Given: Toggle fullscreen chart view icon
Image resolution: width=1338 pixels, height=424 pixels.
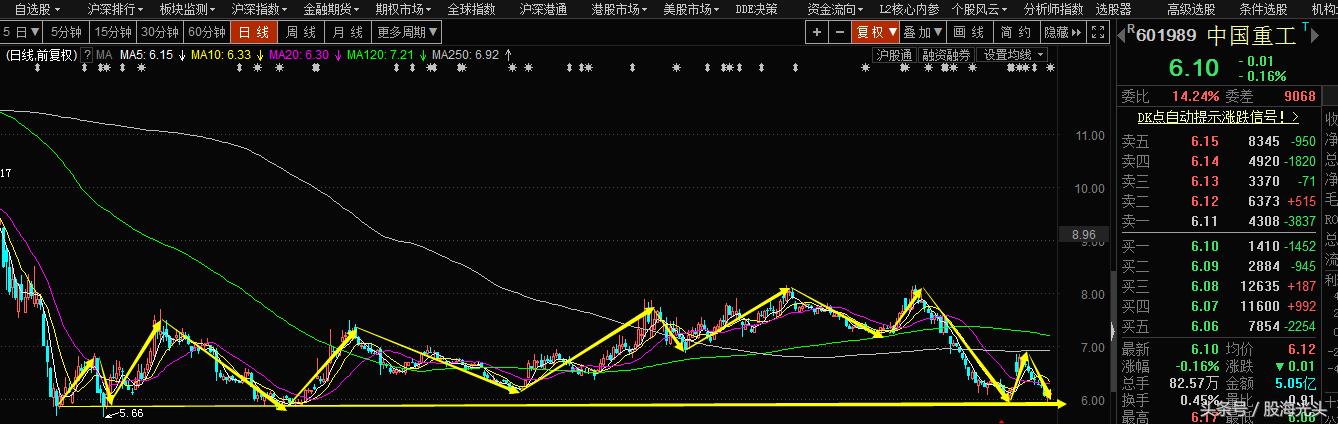Looking at the screenshot, I should tap(1099, 32).
